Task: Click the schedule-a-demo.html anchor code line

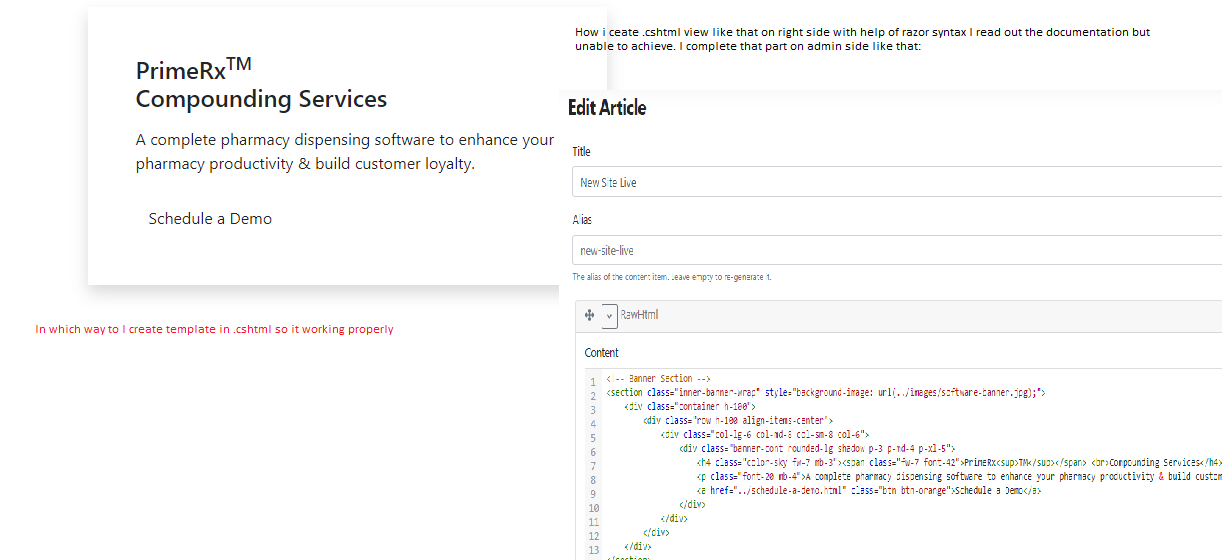Action: (869, 491)
